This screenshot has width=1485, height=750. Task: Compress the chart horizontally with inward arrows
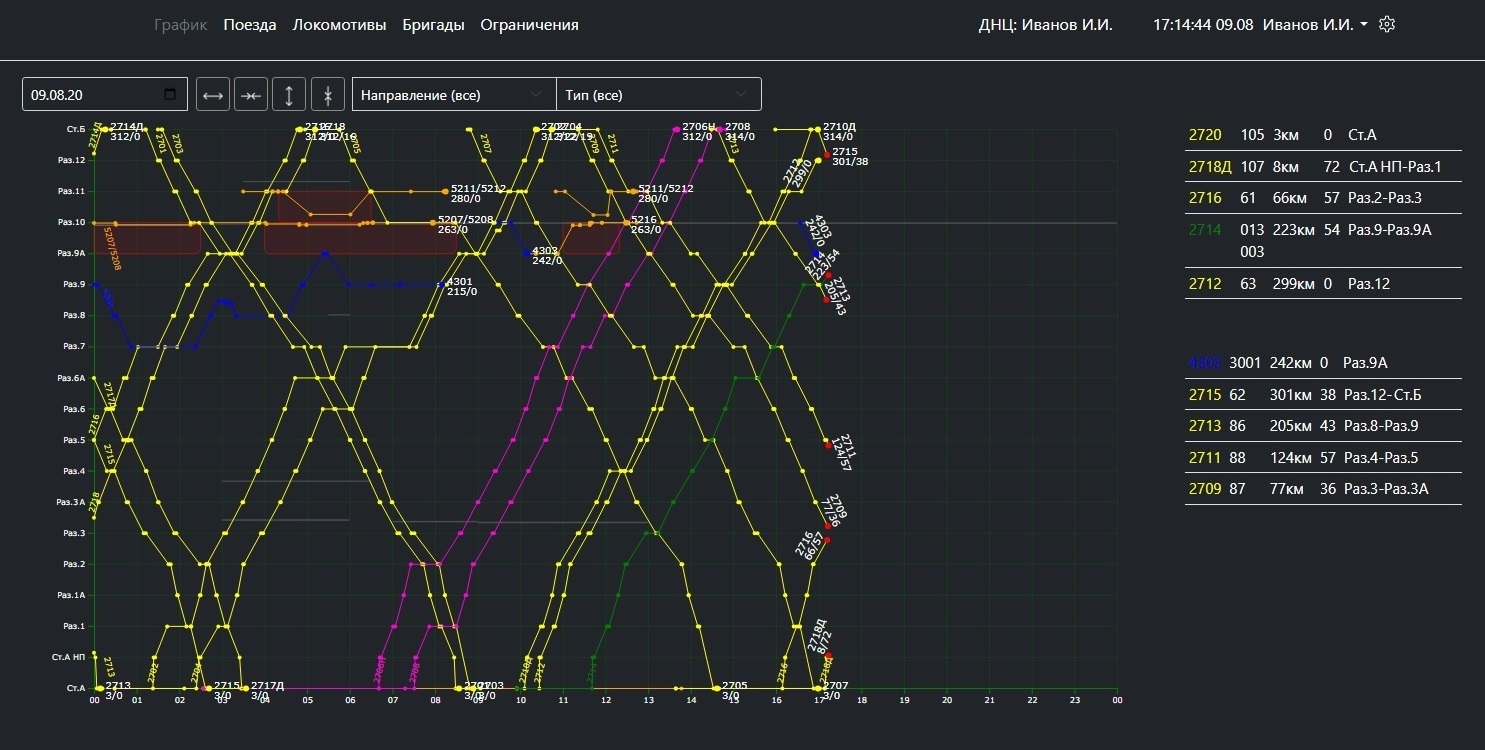[251, 95]
